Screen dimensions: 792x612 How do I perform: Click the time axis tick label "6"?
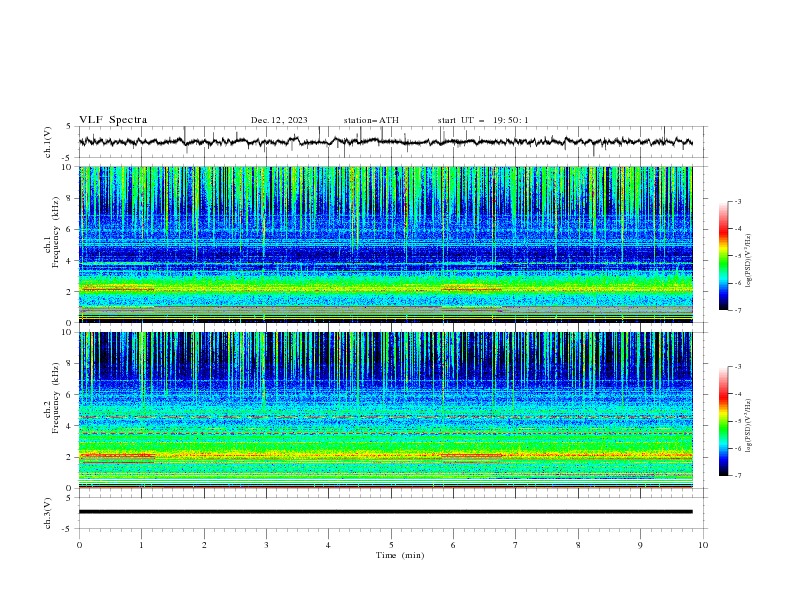pos(454,545)
